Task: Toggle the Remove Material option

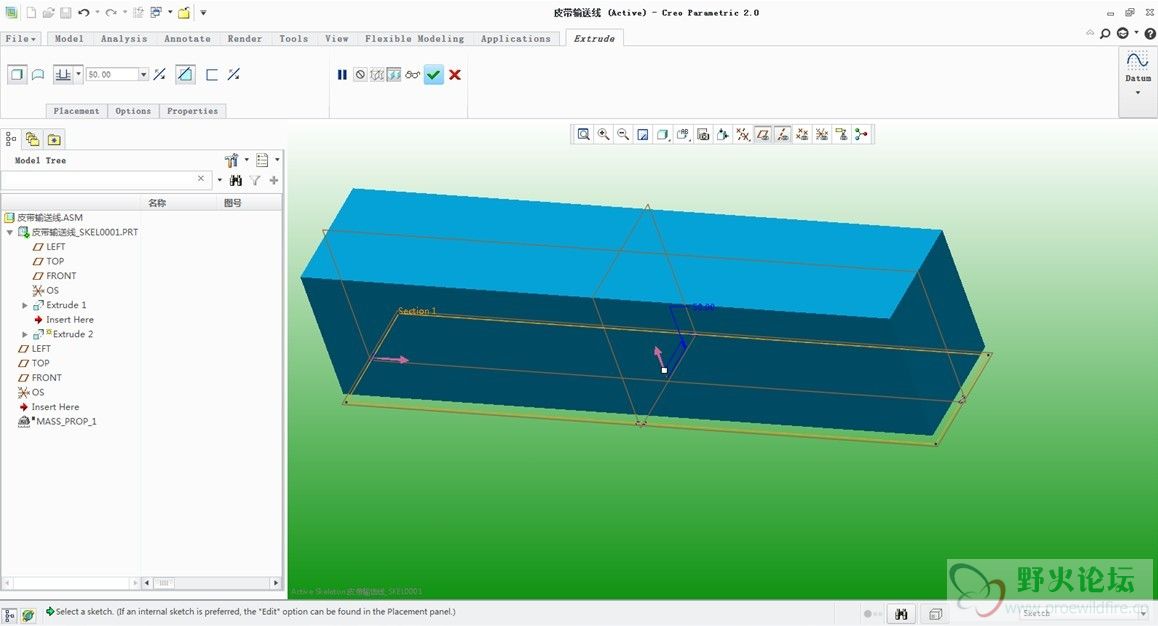Action: [185, 75]
